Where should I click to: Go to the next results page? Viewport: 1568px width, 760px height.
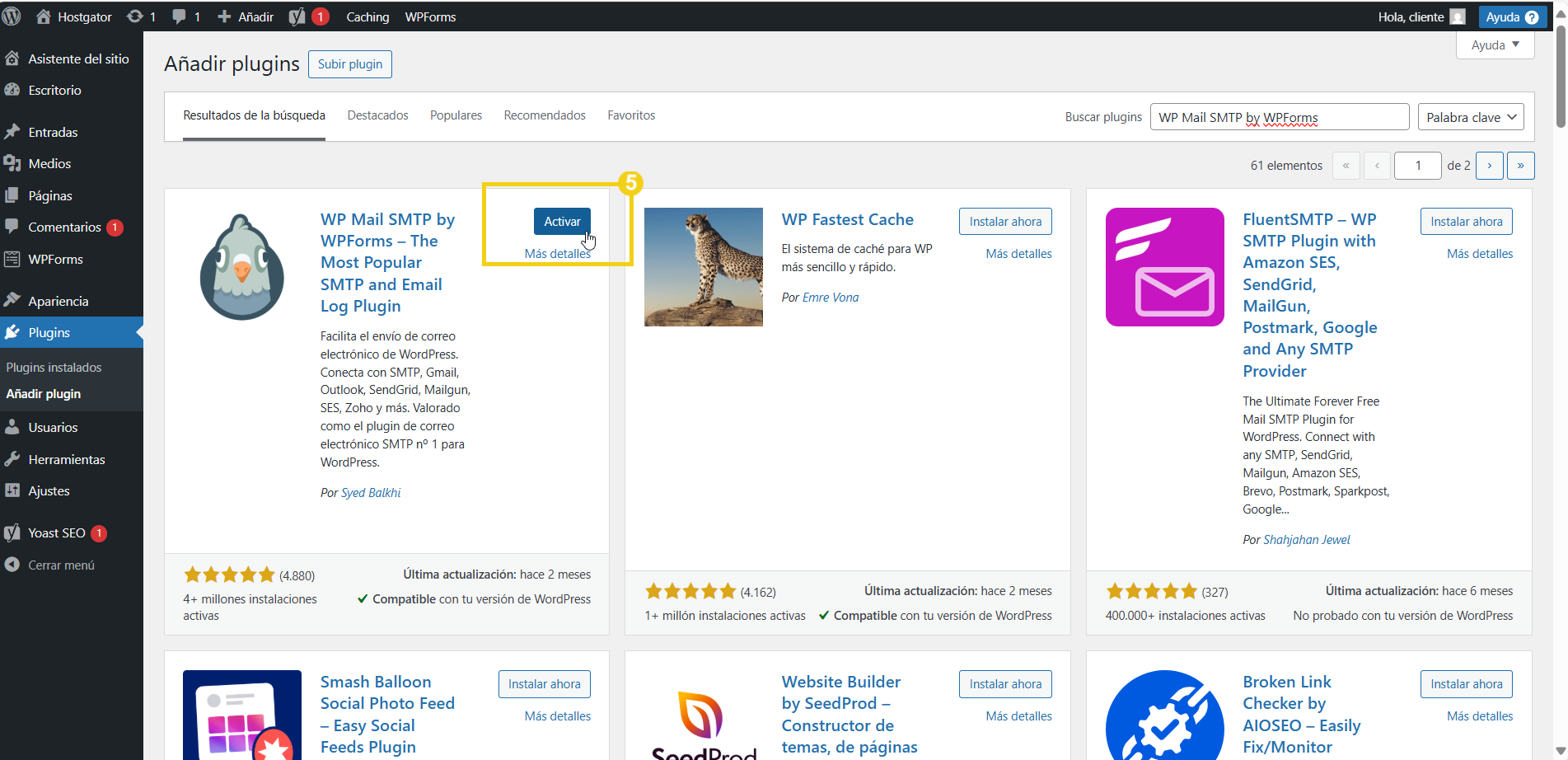(x=1490, y=166)
